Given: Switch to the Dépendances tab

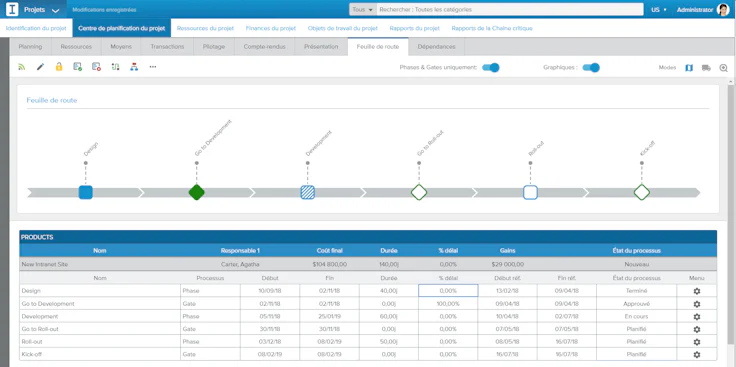Looking at the screenshot, I should click(x=436, y=46).
